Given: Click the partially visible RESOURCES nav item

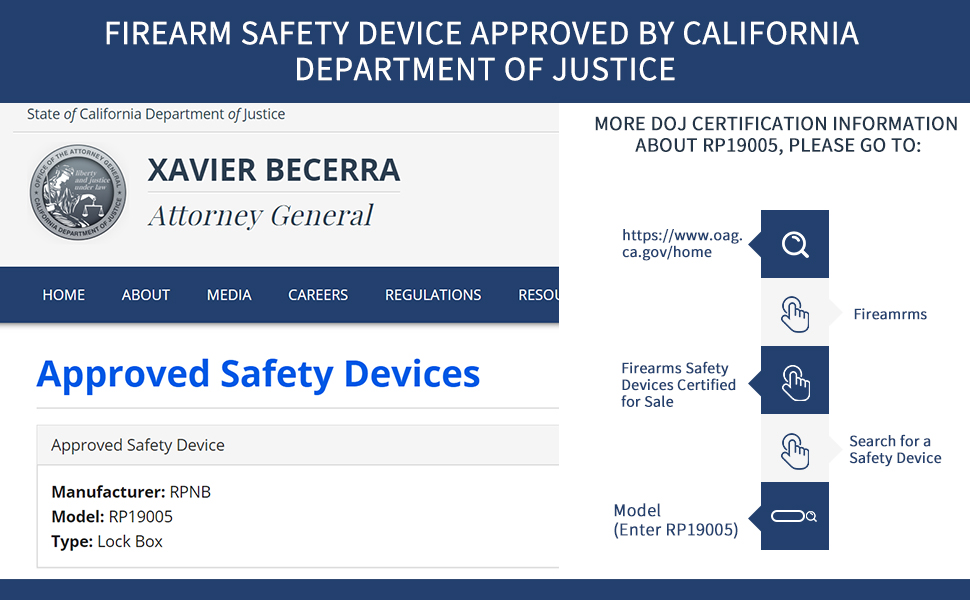Looking at the screenshot, I should point(538,295).
